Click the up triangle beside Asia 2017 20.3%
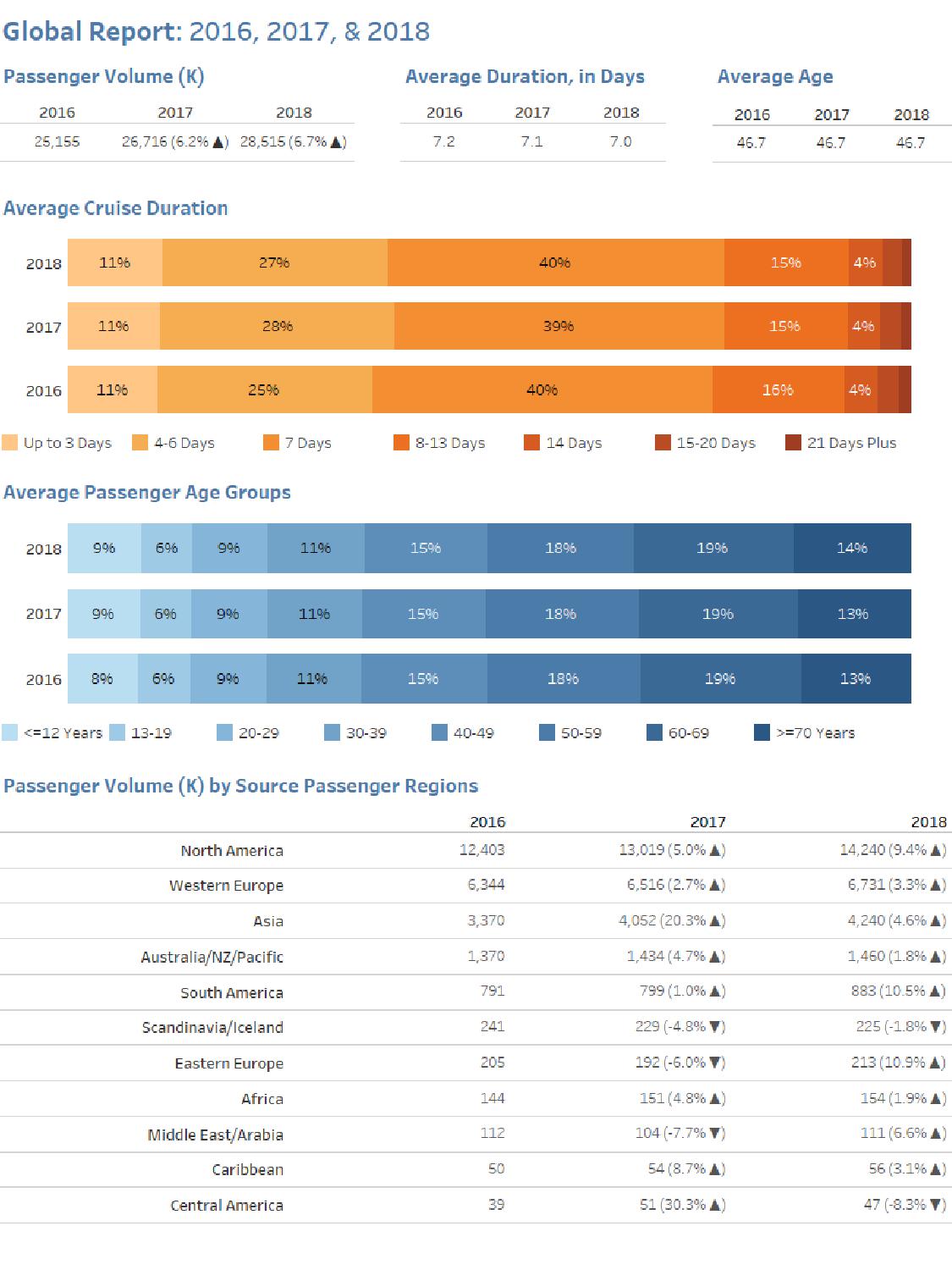 coord(716,921)
